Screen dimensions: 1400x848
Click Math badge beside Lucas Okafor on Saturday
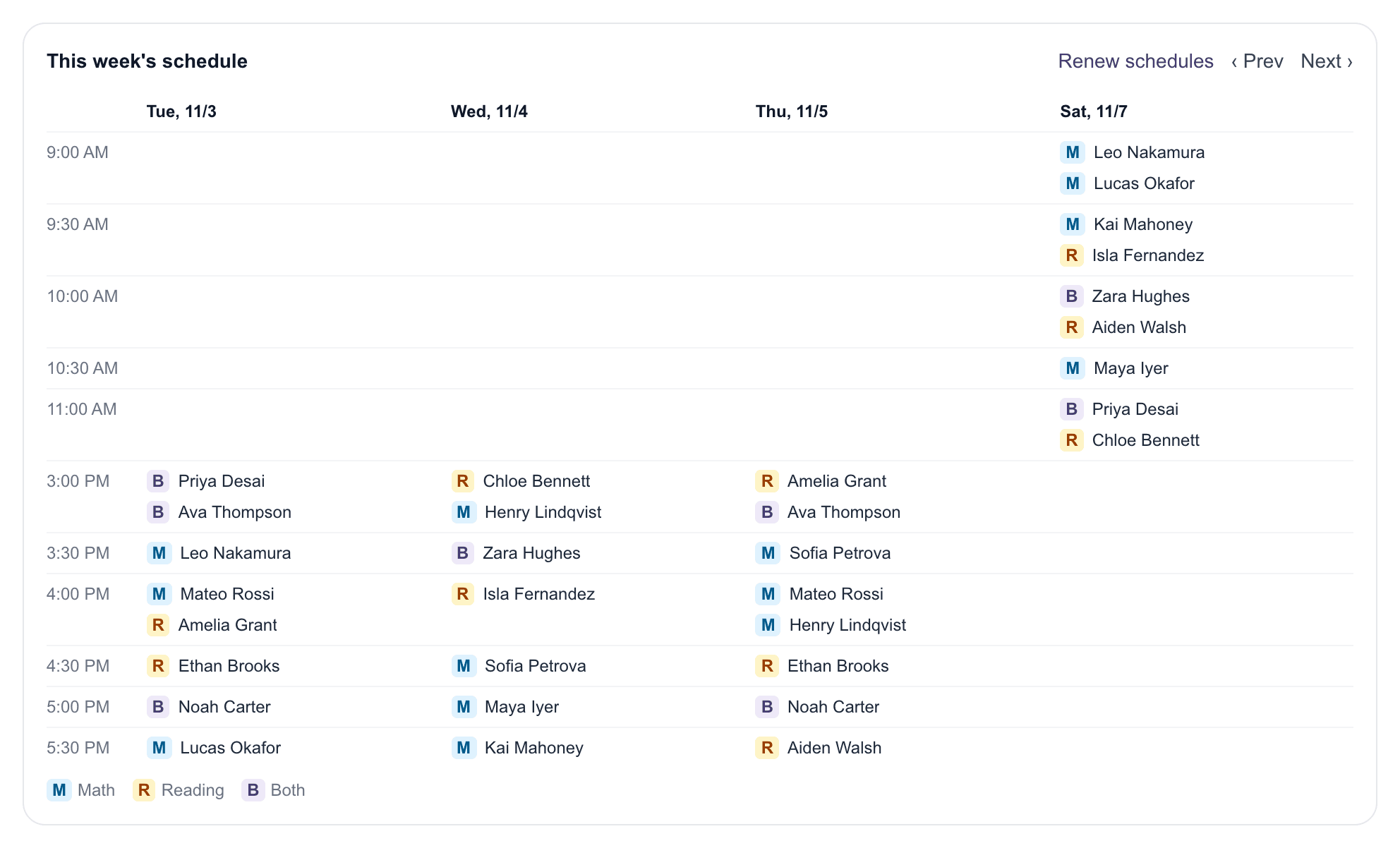1073,183
